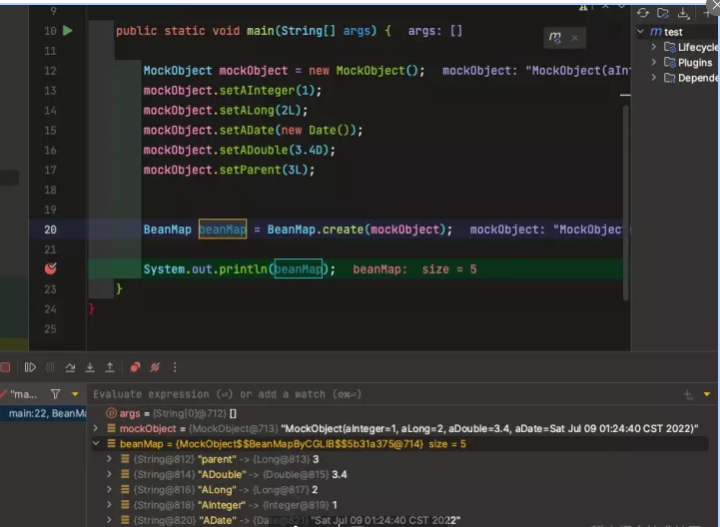Viewport: 720px width, 527px height.
Task: Select mockObject value string in variables
Action: pos(489,428)
